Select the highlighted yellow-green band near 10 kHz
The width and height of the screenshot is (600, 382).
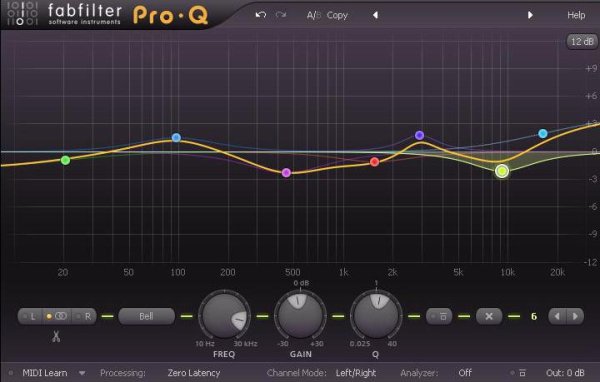click(x=502, y=171)
